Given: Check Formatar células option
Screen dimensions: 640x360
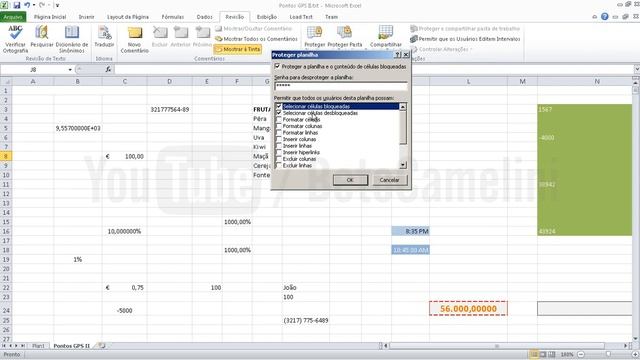Looking at the screenshot, I should tap(279, 120).
